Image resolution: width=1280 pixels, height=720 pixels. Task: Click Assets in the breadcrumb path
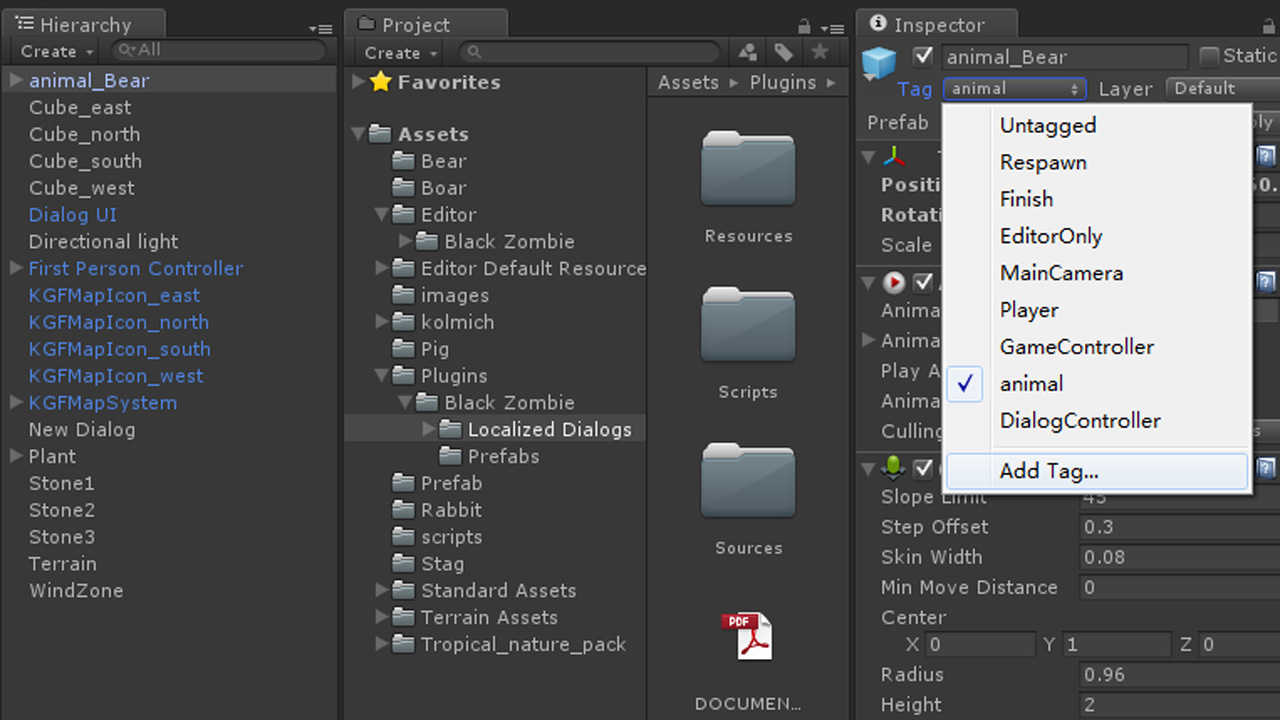coord(688,83)
